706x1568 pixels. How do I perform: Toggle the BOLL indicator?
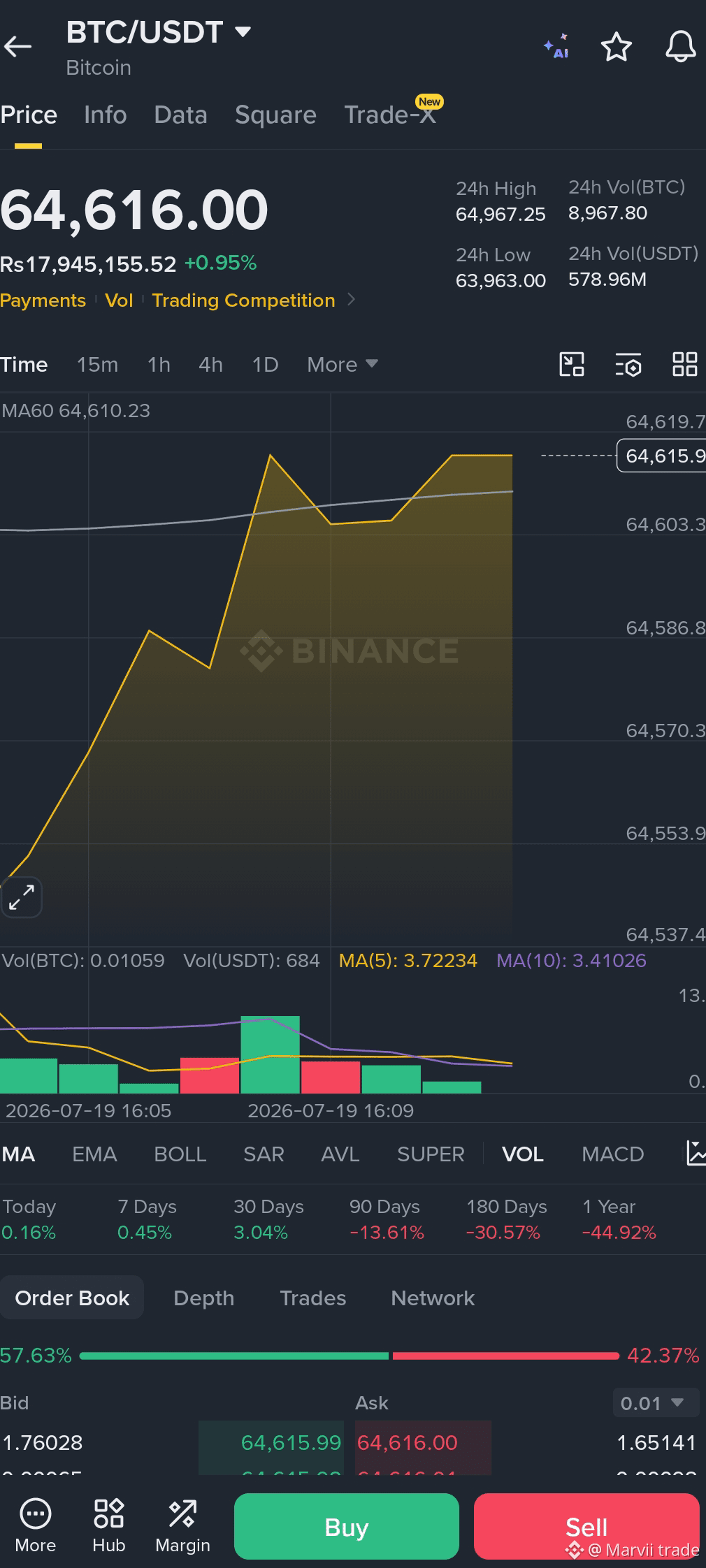point(180,1154)
